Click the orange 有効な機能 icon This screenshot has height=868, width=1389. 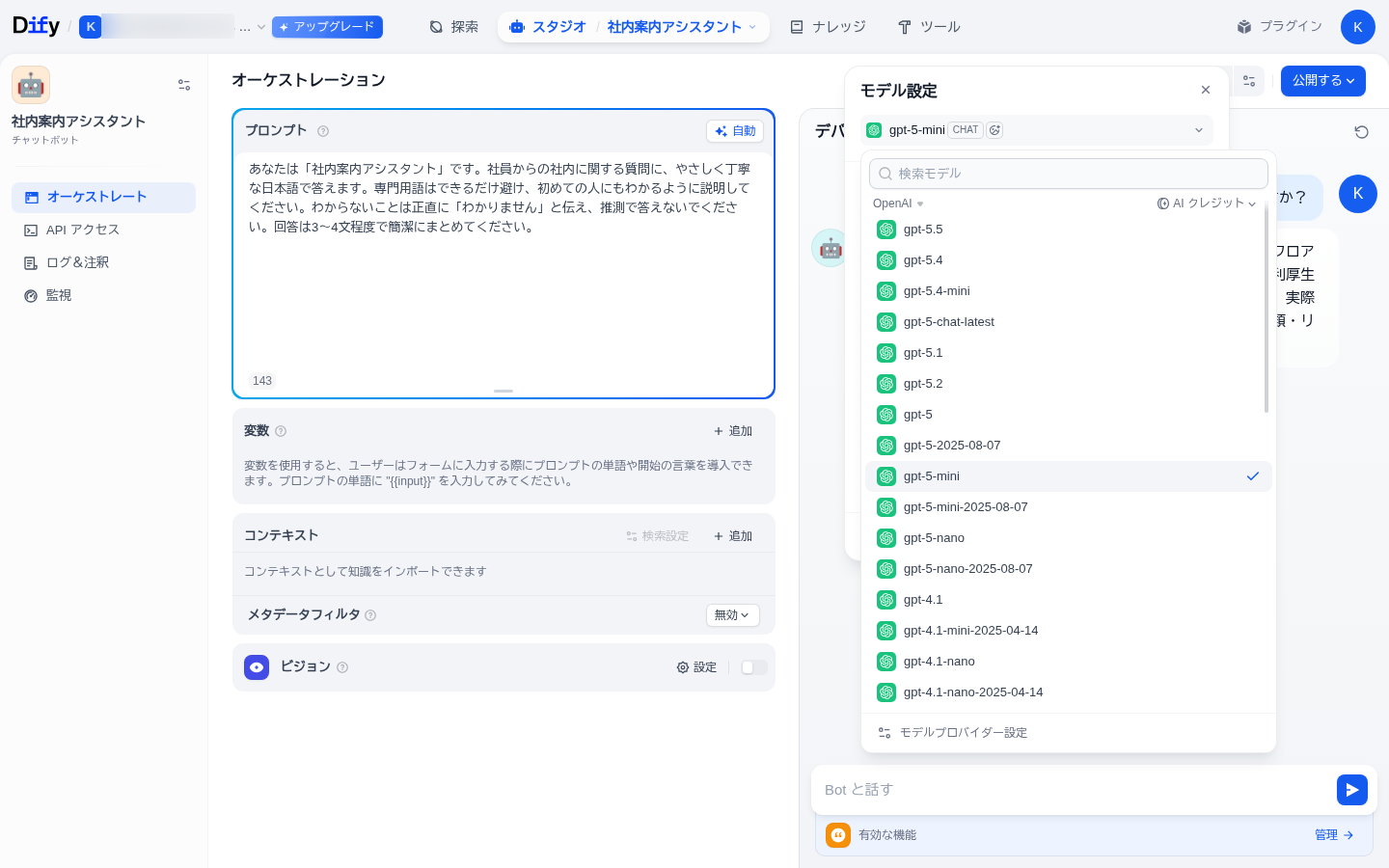[838, 835]
